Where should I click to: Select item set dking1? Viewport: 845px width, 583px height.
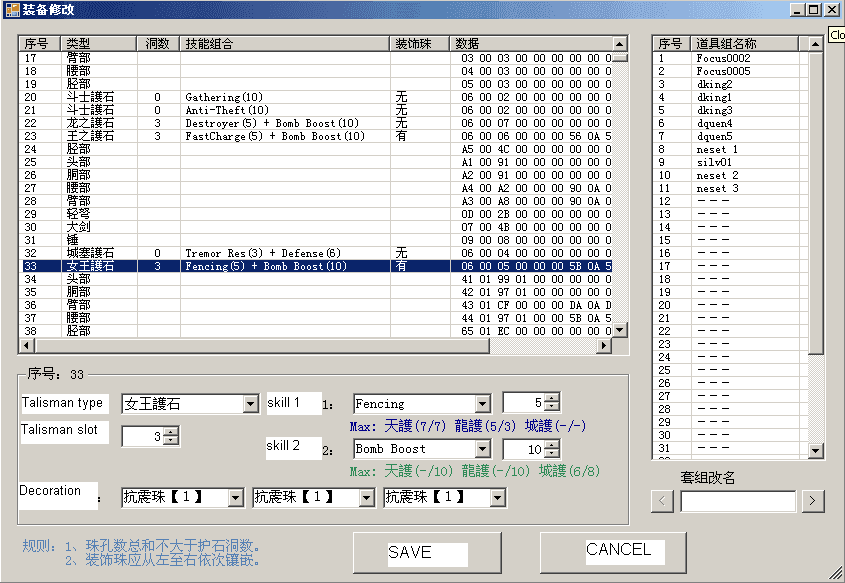[x=730, y=97]
